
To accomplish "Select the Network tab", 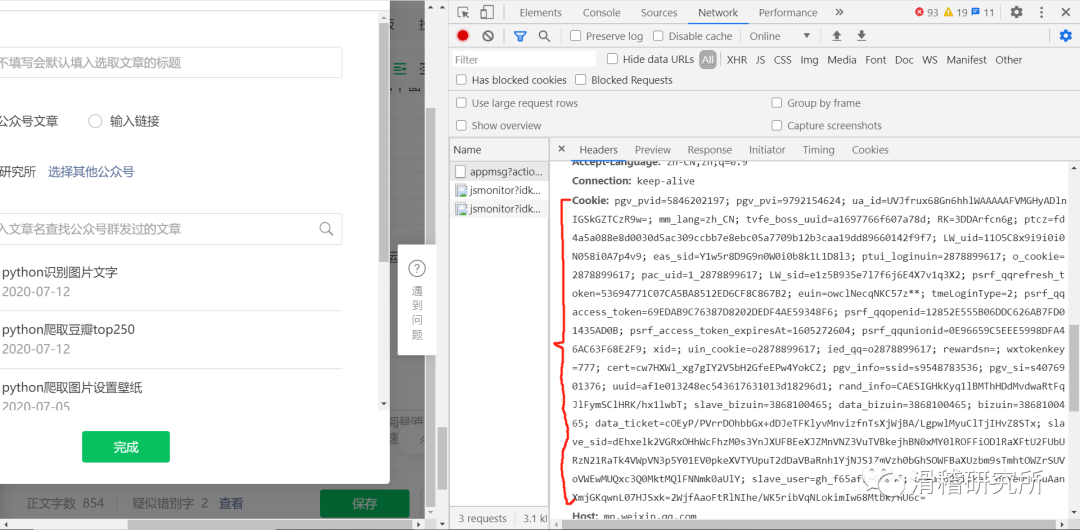I will click(x=718, y=12).
